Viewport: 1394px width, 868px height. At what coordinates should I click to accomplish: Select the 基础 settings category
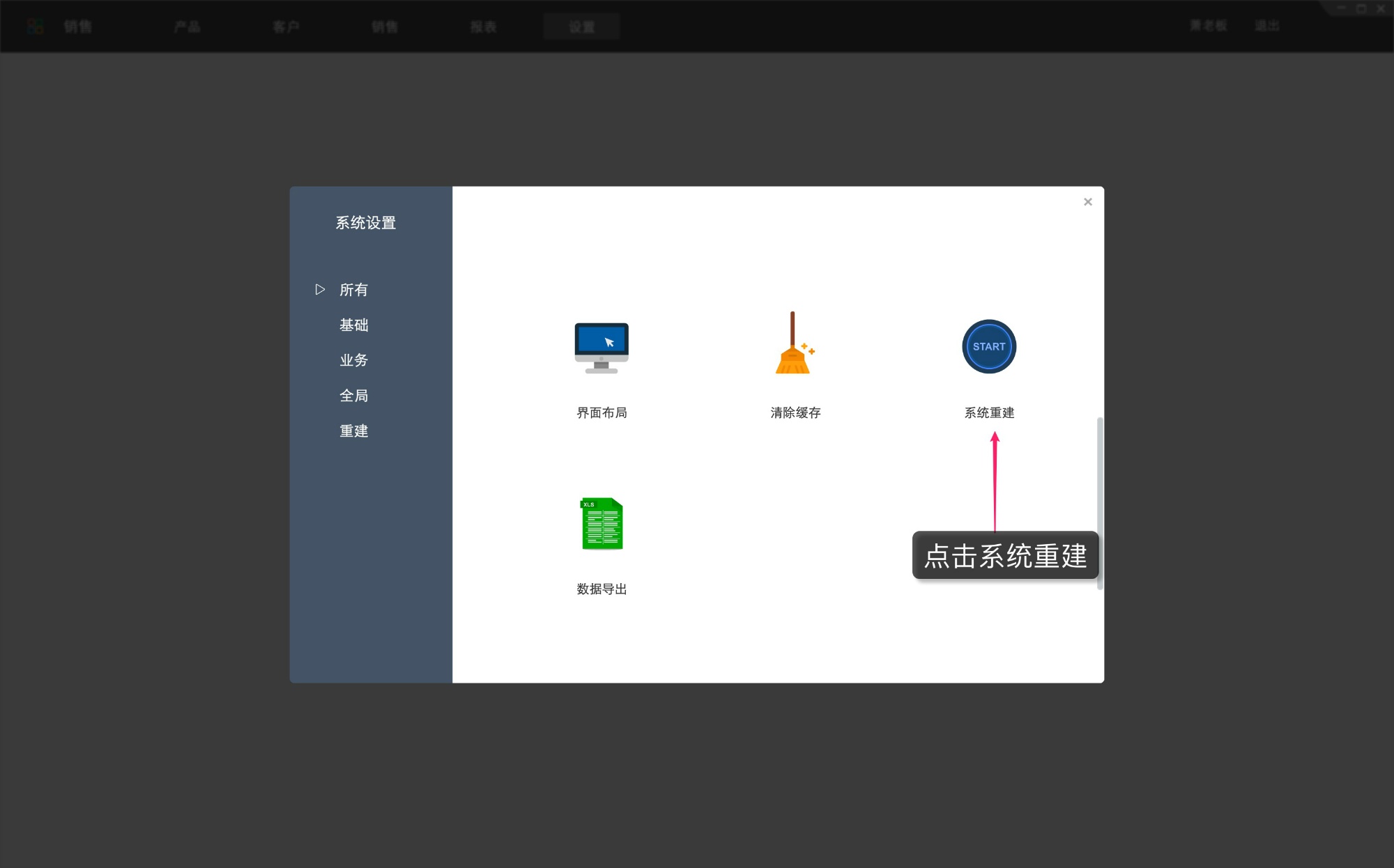pyautogui.click(x=353, y=325)
